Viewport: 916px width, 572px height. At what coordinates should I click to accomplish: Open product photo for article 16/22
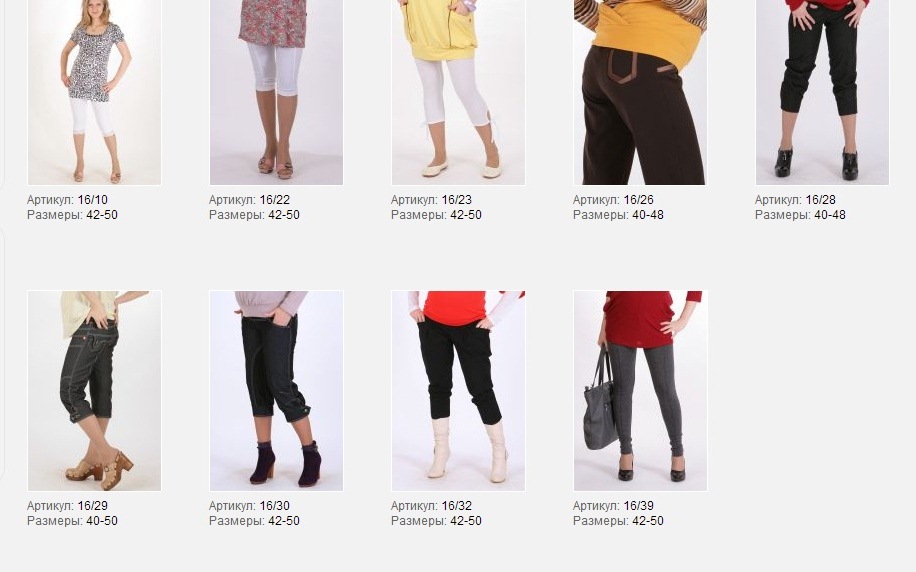pos(276,92)
